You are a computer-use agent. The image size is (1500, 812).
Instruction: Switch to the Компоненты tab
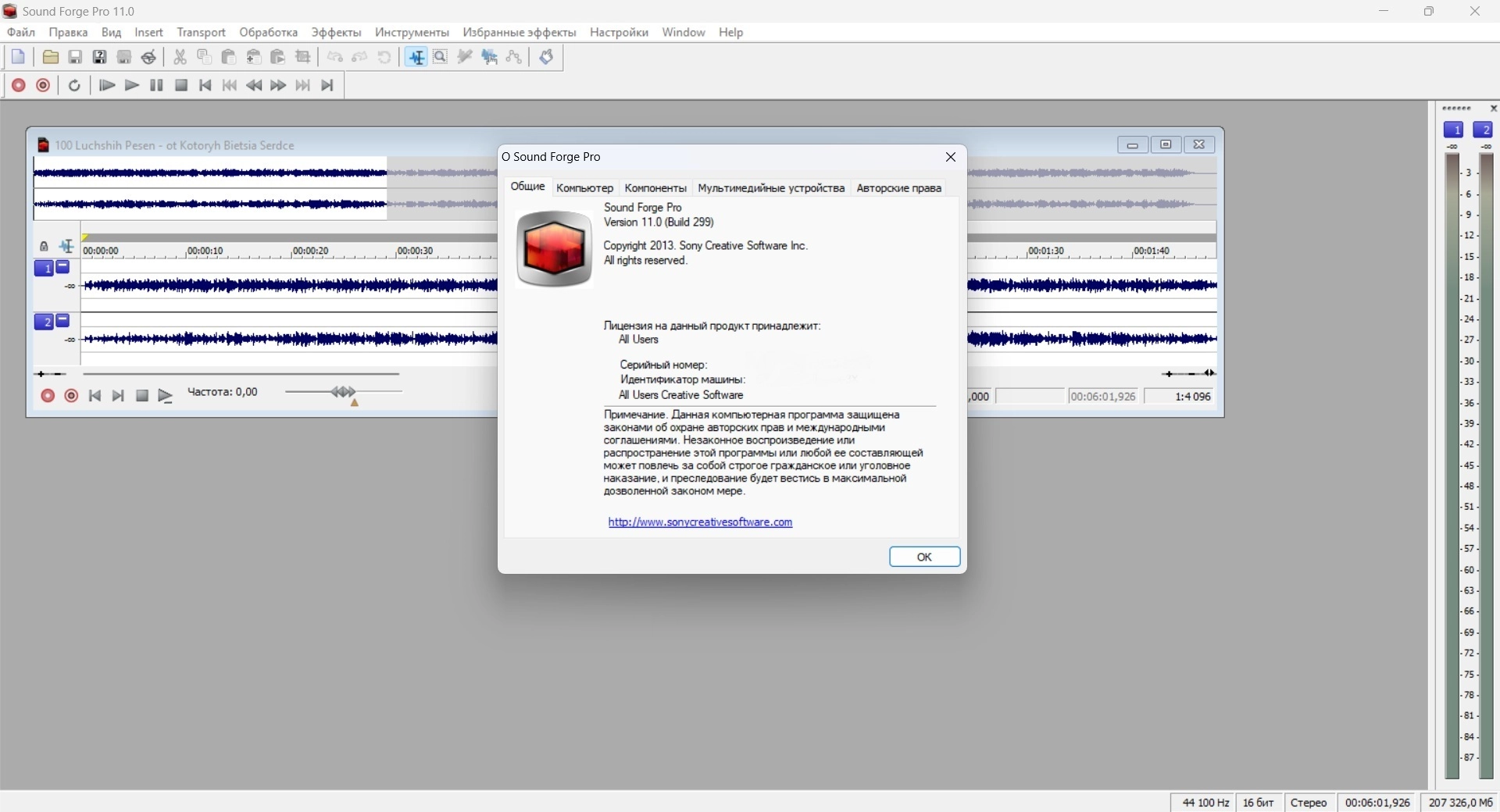click(x=656, y=188)
